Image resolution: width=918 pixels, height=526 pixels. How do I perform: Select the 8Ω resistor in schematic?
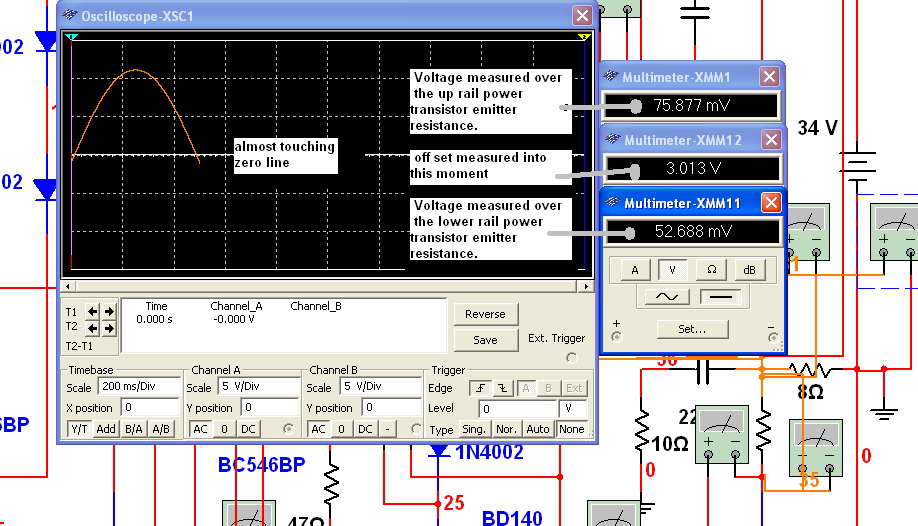tap(810, 370)
